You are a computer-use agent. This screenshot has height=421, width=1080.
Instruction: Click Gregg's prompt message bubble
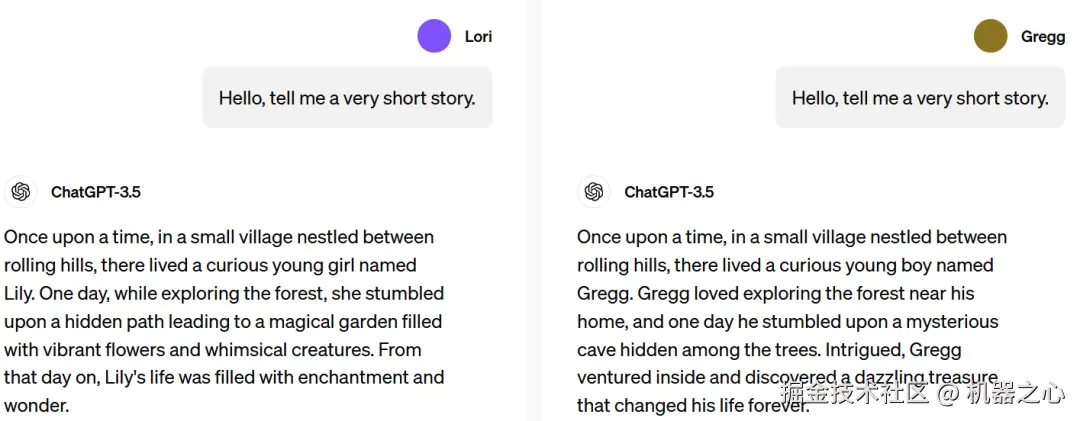[x=920, y=98]
